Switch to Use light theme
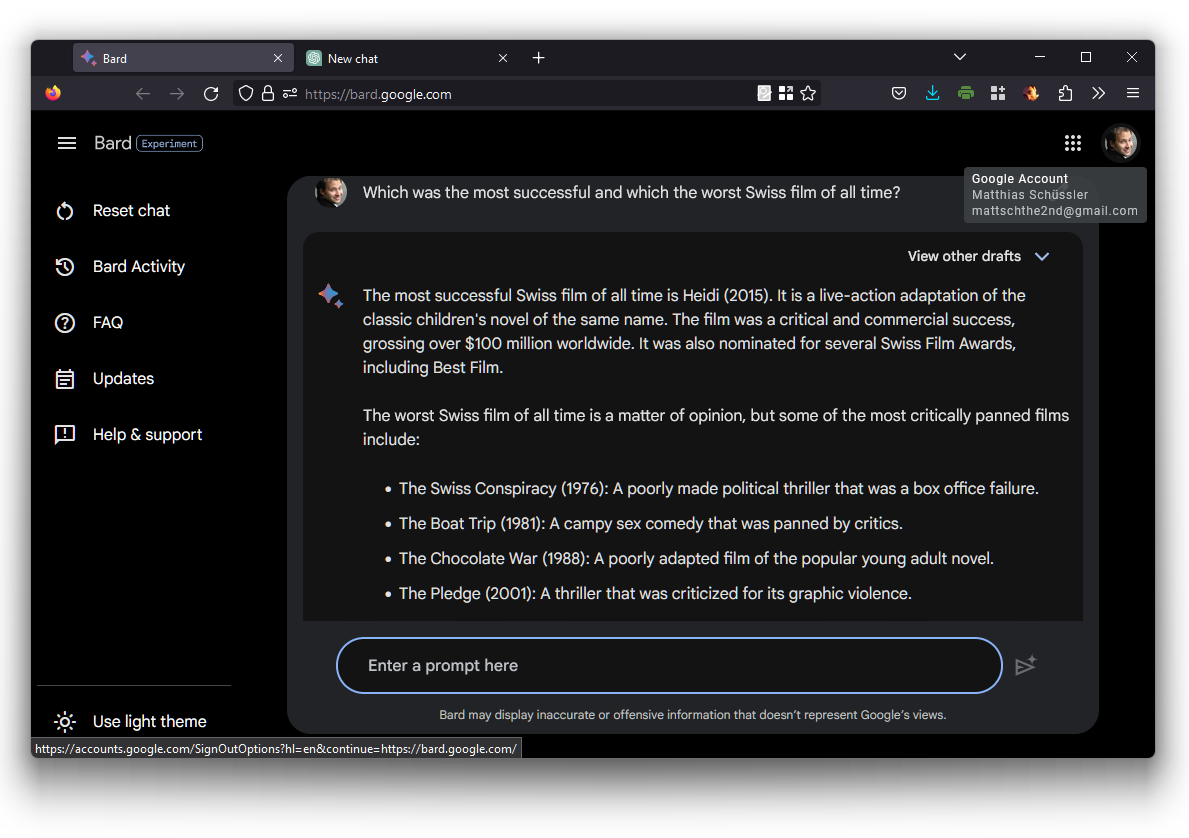The image size is (1189, 838). pos(149,721)
